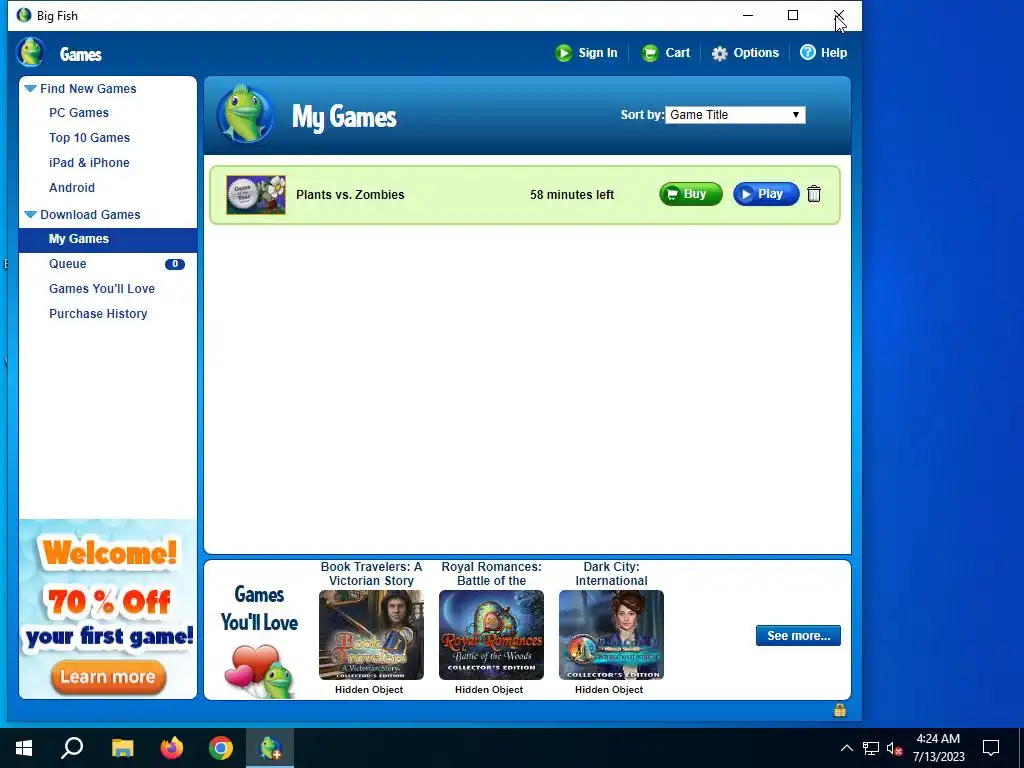Delete Plants vs. Zombies with trash icon
This screenshot has height=768, width=1024.
click(814, 194)
